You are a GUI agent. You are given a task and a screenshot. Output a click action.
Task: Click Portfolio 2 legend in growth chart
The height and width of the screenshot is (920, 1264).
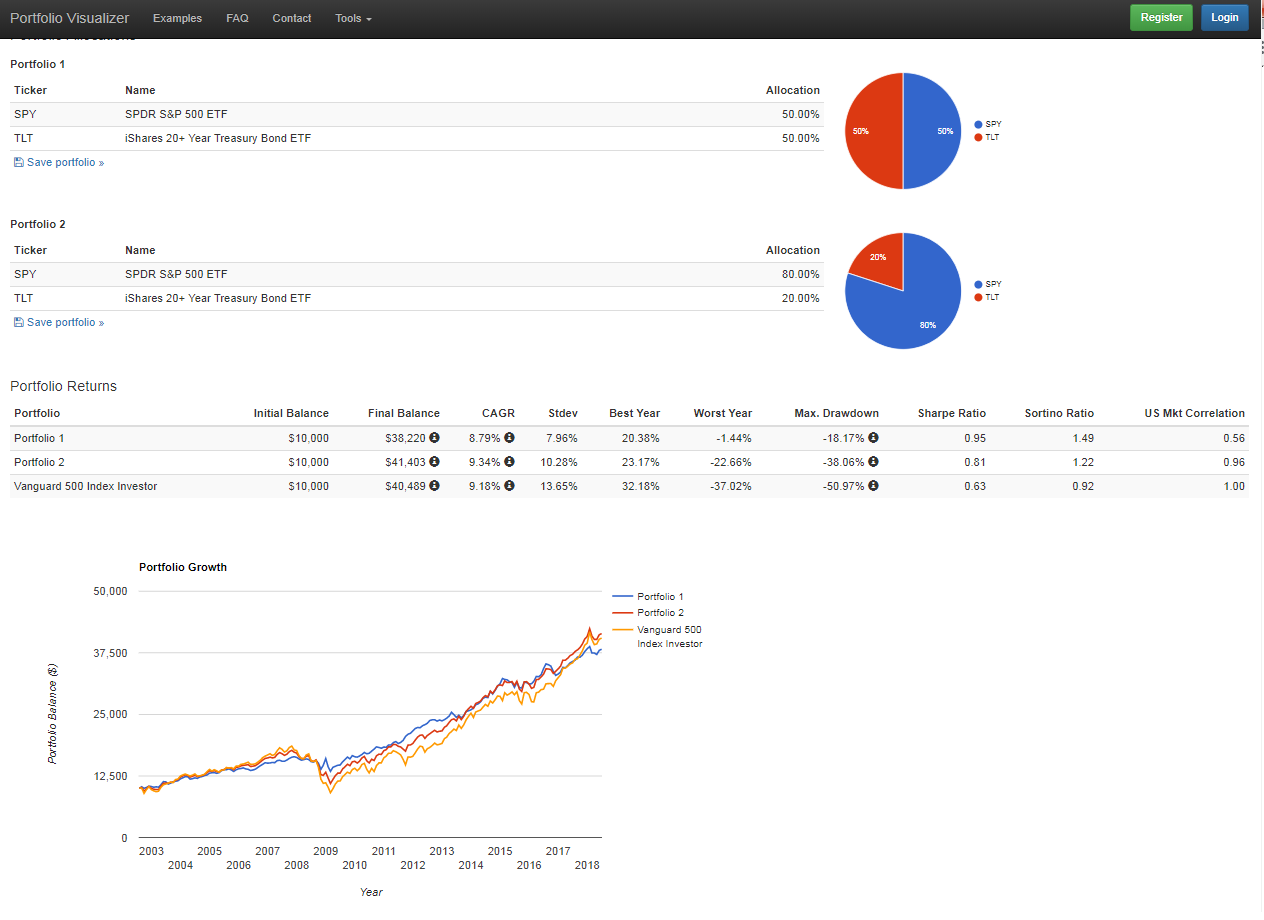(x=648, y=612)
